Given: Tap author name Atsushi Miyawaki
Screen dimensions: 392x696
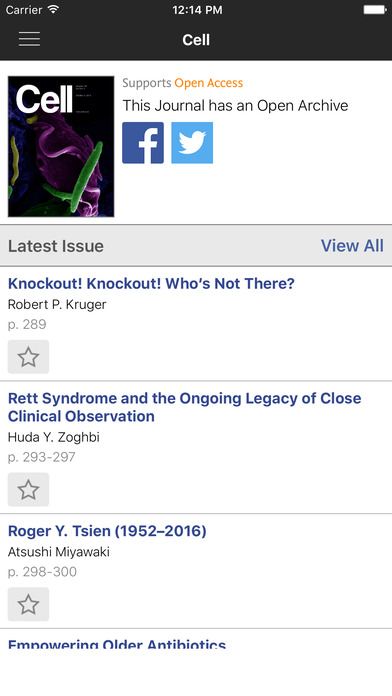Looking at the screenshot, I should point(59,552).
